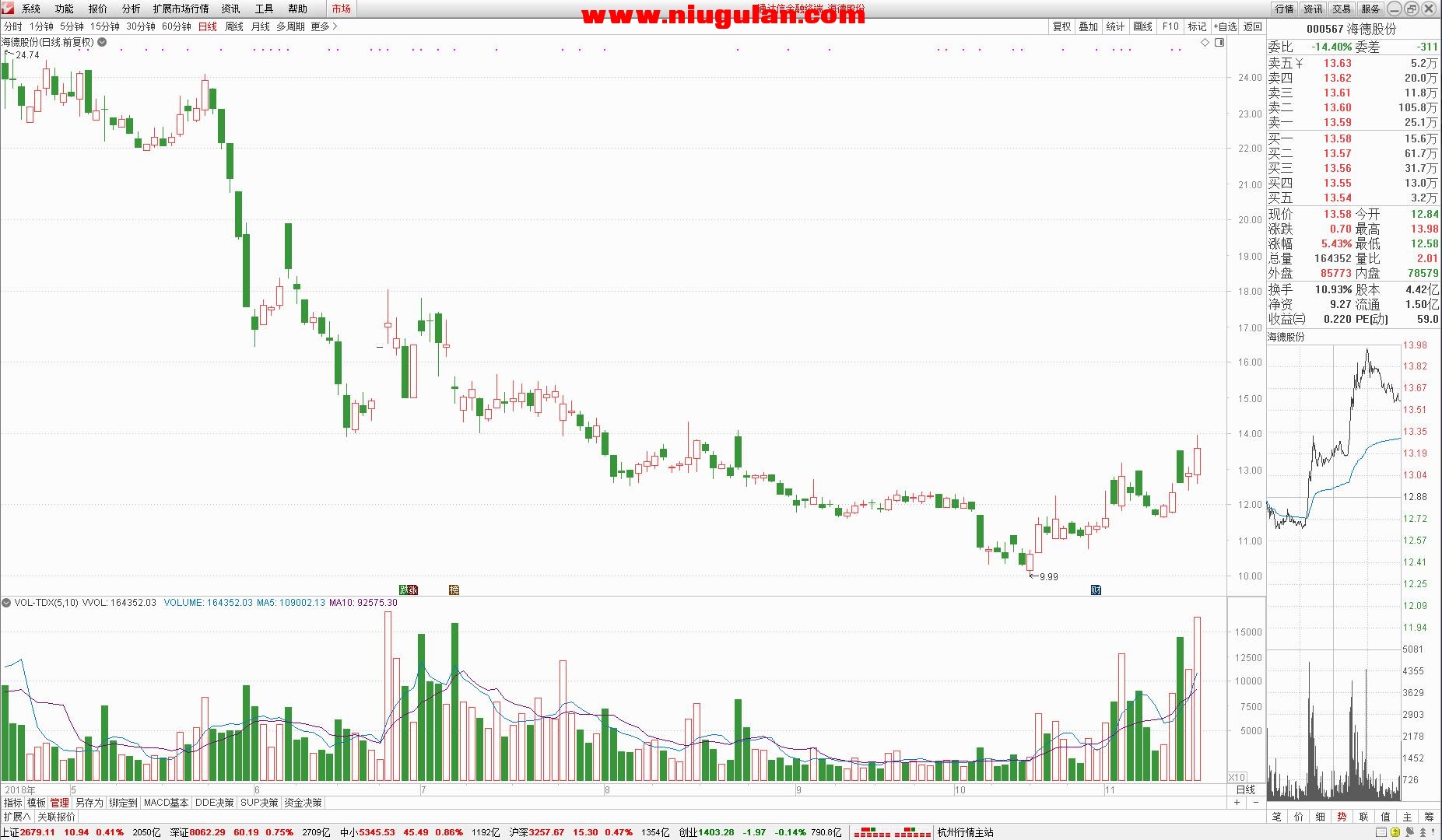Viewport: 1442px width, 840px height.
Task: Open the 报价 menu
Action: click(x=98, y=9)
